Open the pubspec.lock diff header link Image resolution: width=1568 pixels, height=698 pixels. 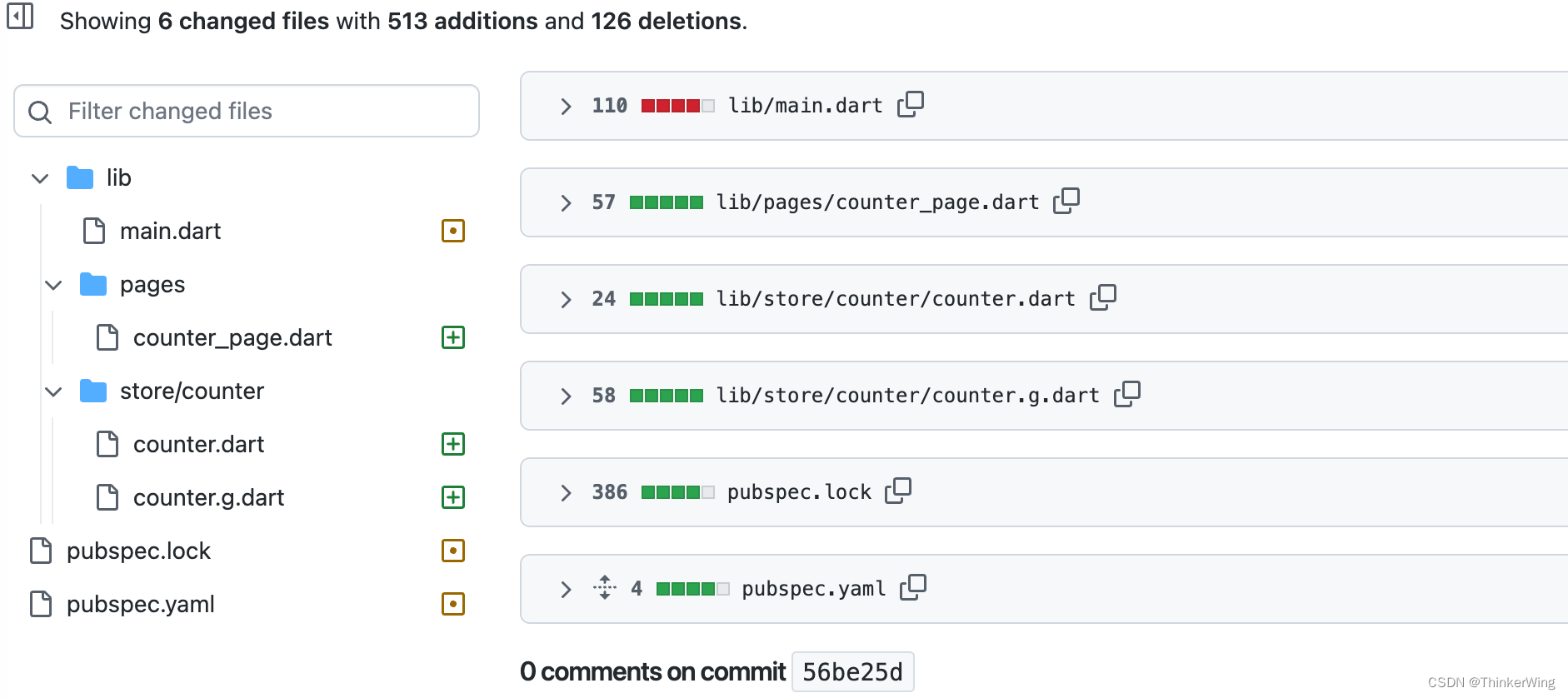pos(800,492)
